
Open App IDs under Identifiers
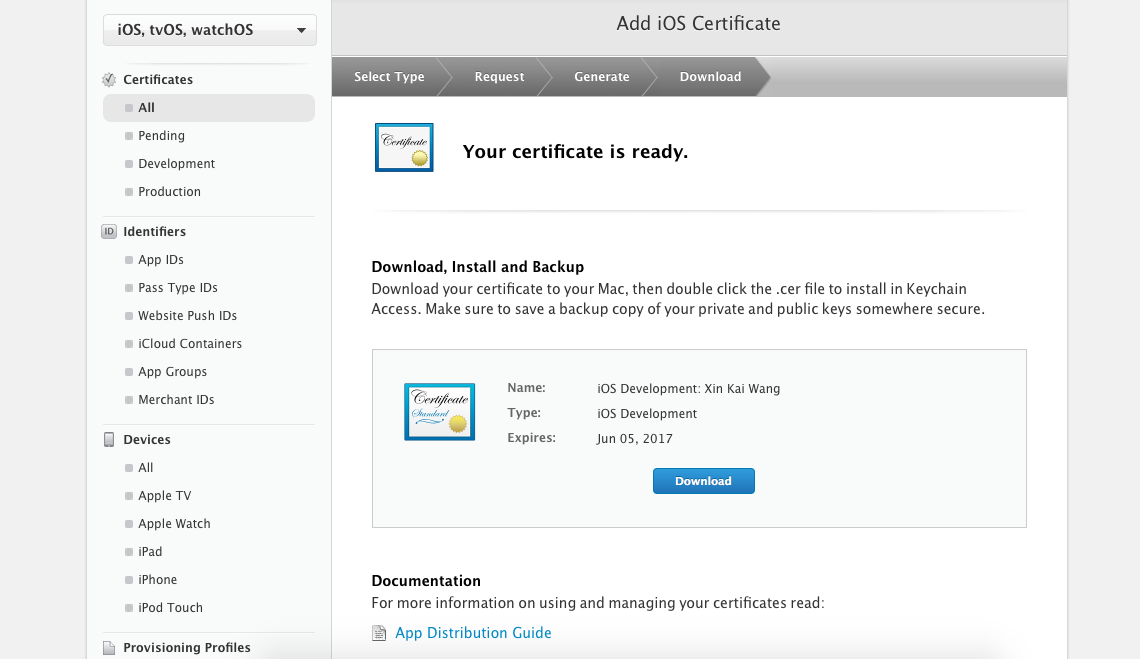161,260
